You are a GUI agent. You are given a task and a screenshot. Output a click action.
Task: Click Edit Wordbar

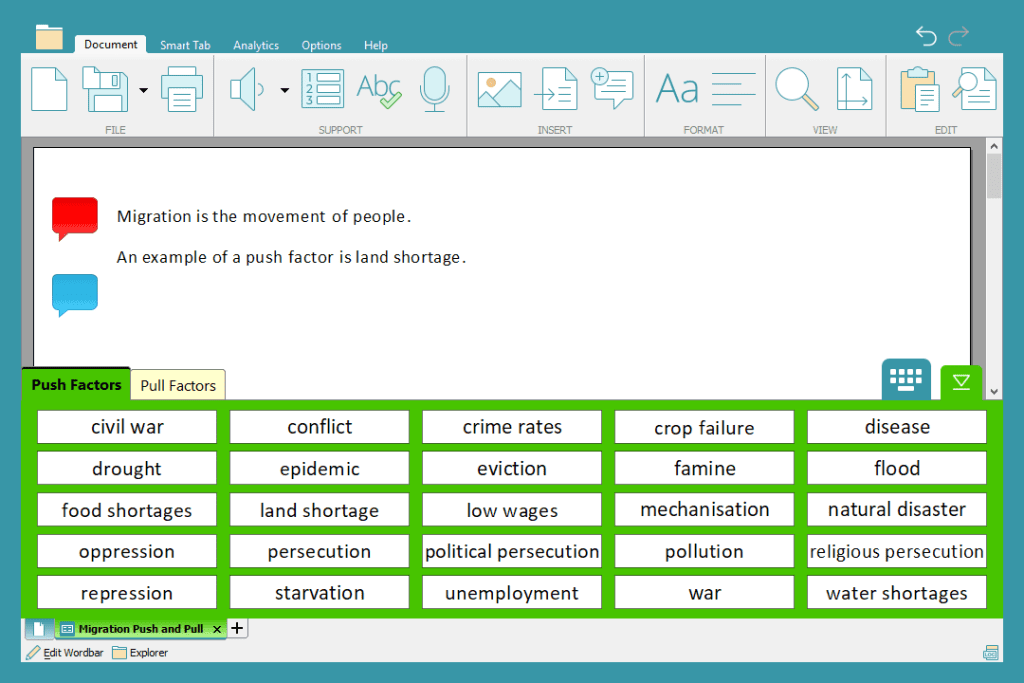pyautogui.click(x=65, y=652)
